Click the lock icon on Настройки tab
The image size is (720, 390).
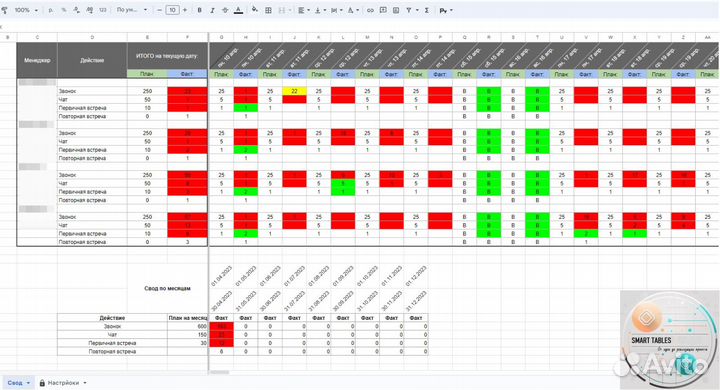(42, 383)
